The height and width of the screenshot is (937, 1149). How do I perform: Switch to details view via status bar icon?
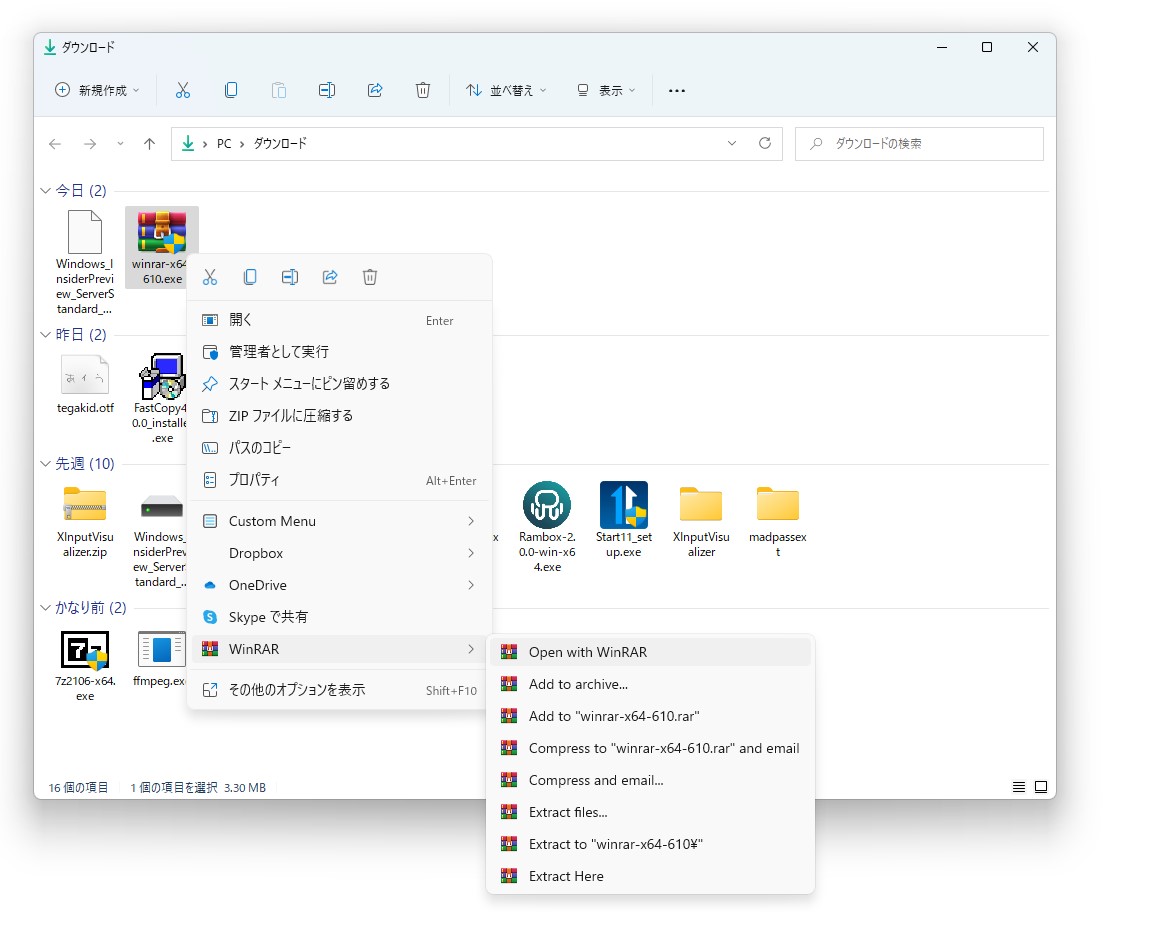[x=1018, y=787]
